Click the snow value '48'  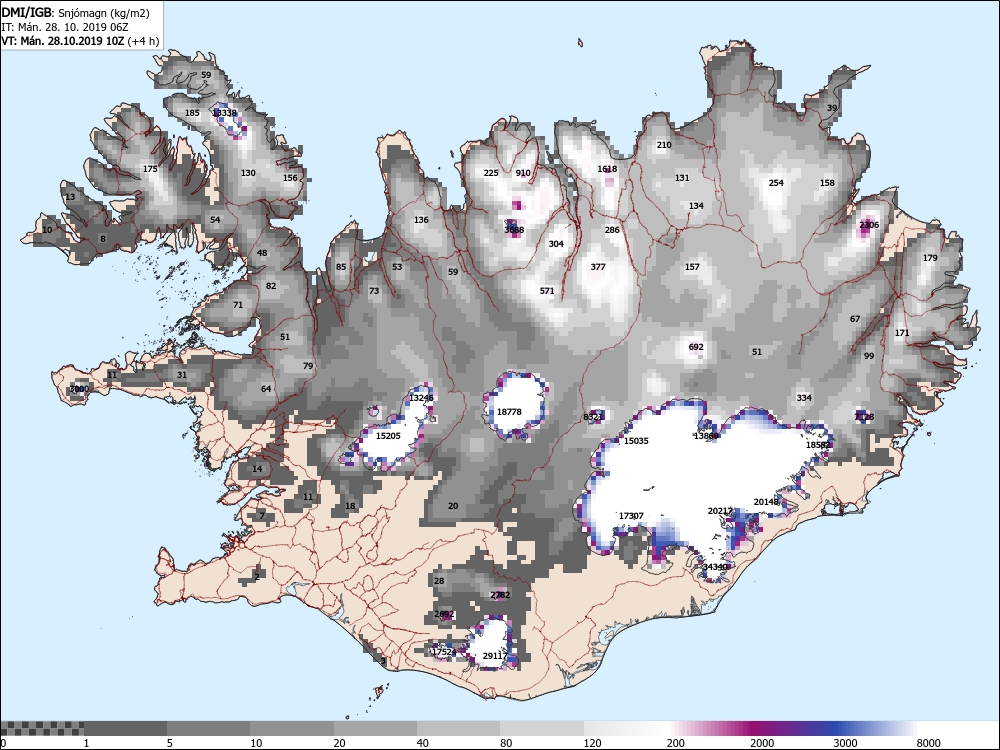262,253
